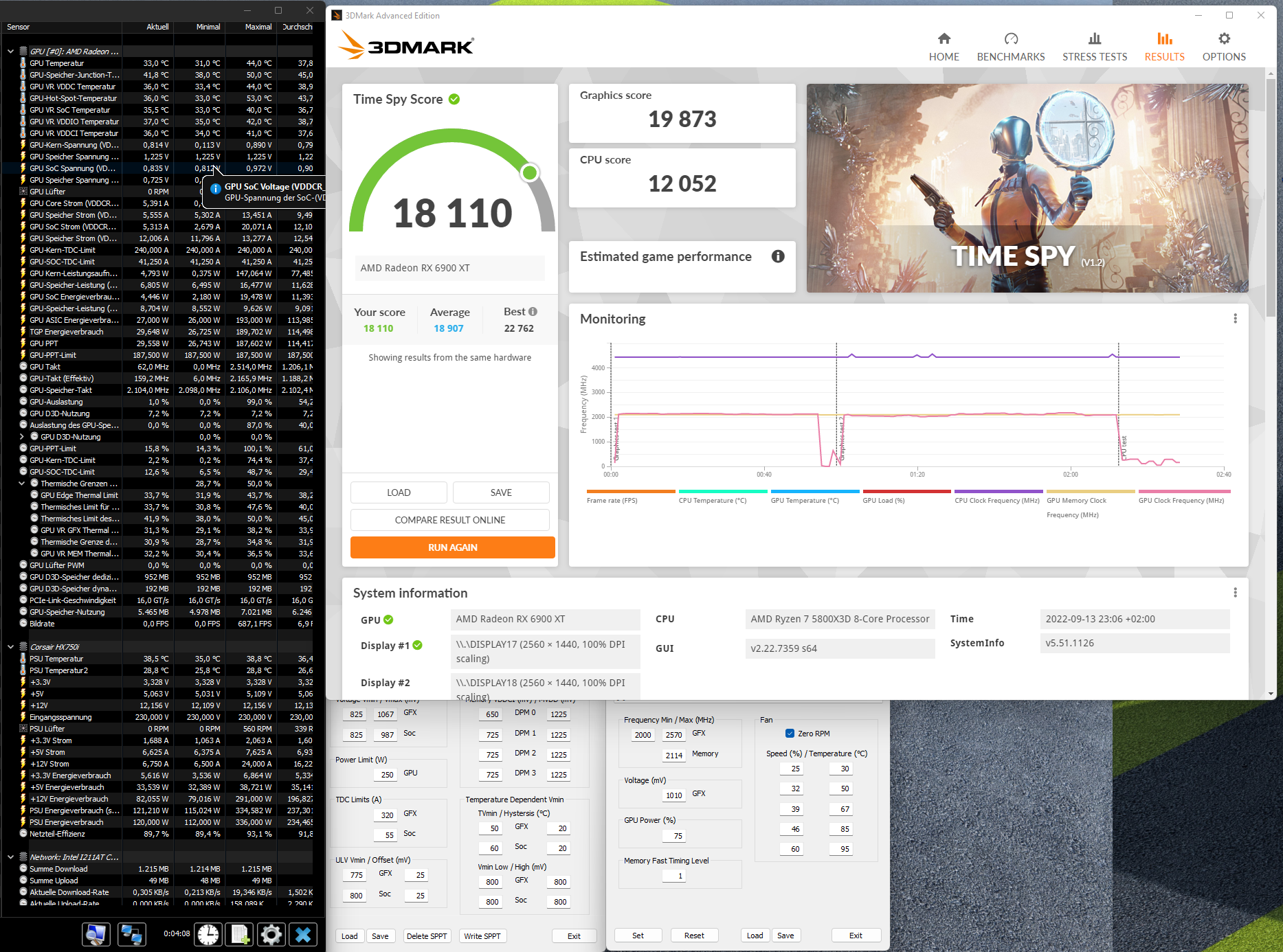Reset the HWiNFO clock timer icon
This screenshot has width=1283, height=952.
tap(208, 934)
